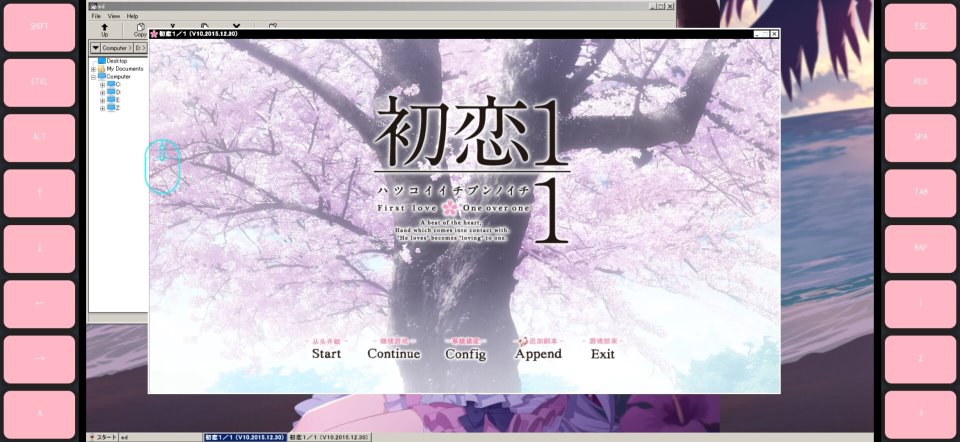Select the highlighted 初恋1/1 taskbar entry
Image resolution: width=960 pixels, height=442 pixels.
point(245,437)
